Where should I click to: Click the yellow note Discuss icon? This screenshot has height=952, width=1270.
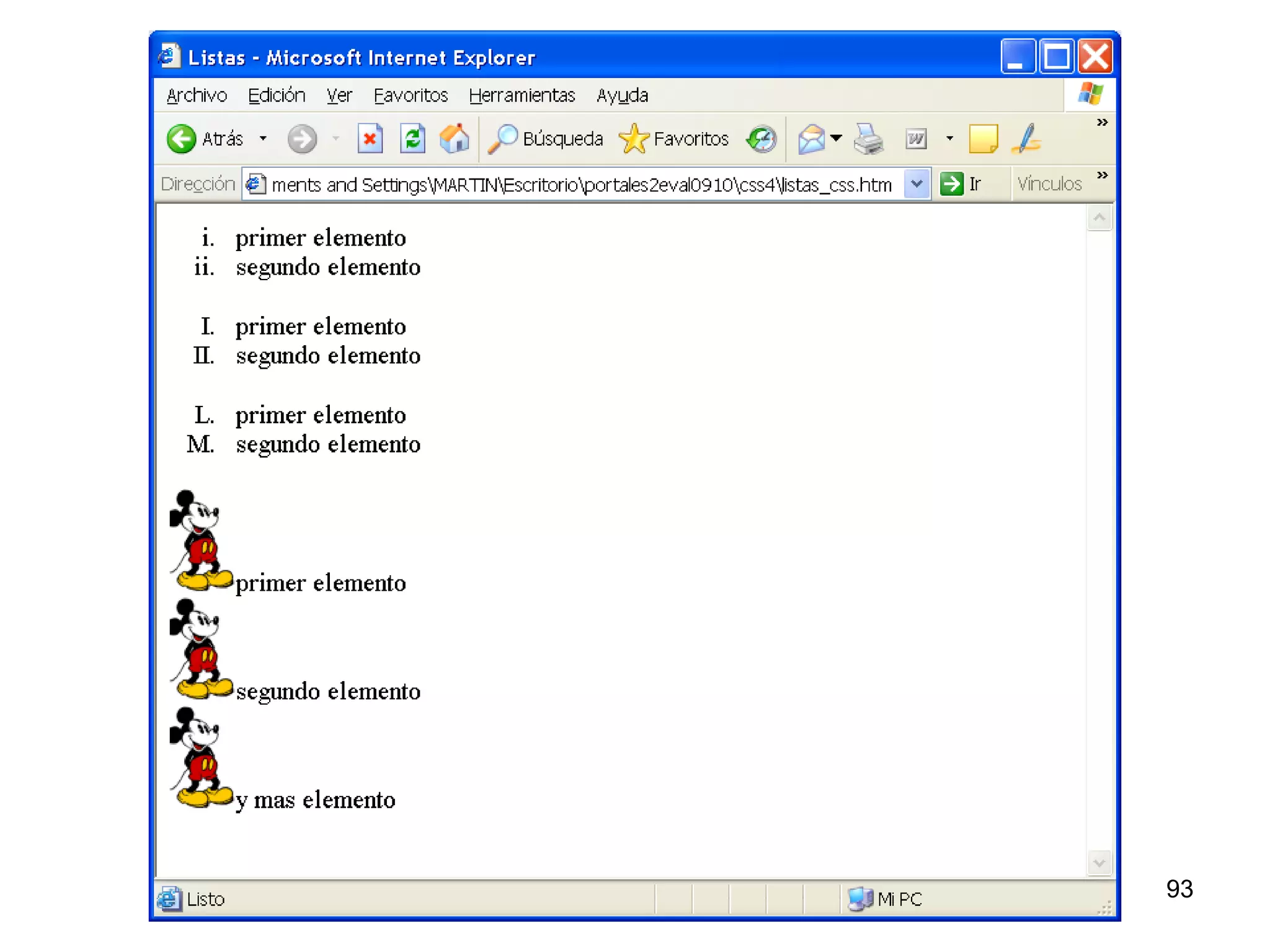[983, 139]
